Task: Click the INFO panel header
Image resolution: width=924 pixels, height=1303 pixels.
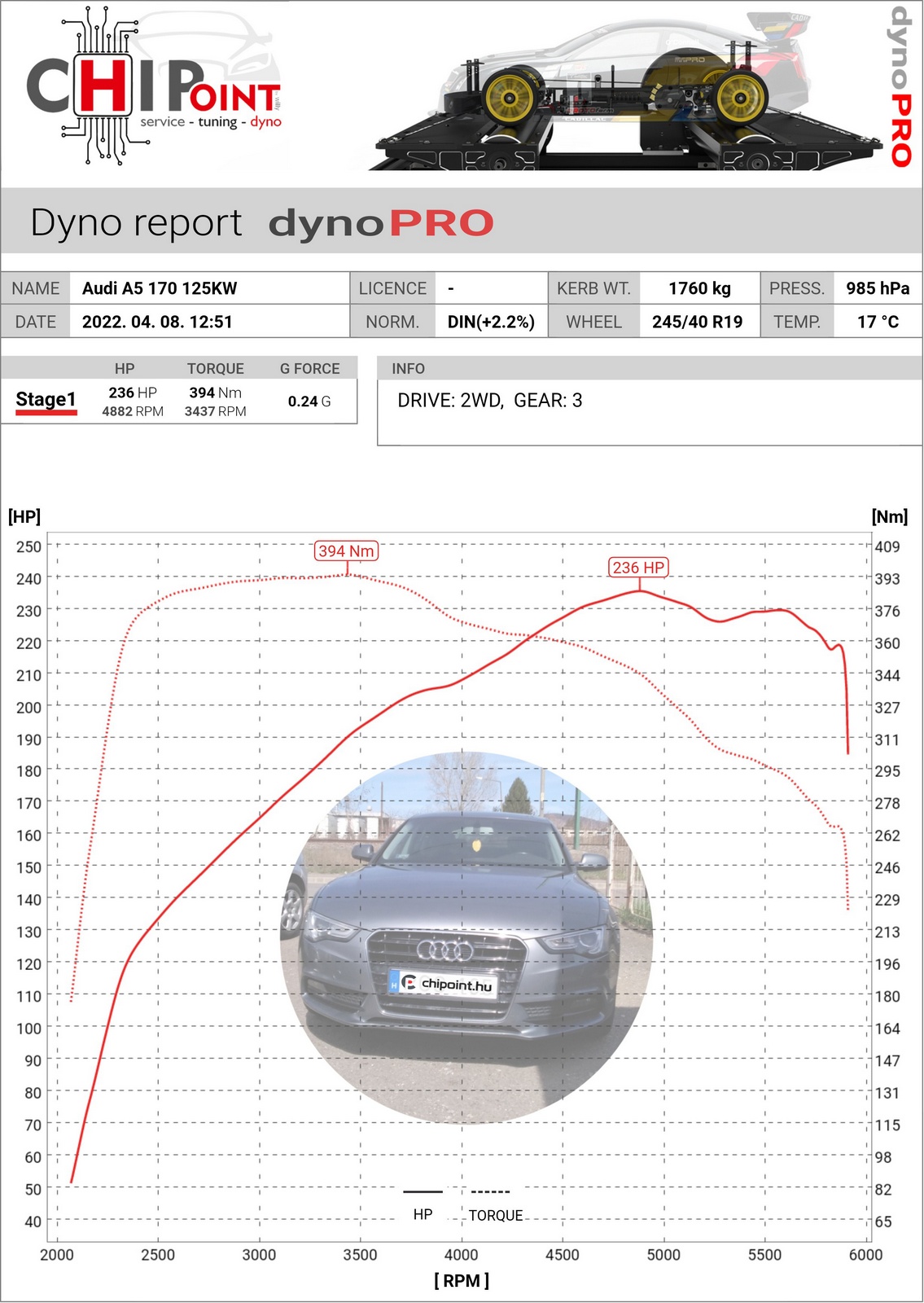Action: pyautogui.click(x=408, y=369)
